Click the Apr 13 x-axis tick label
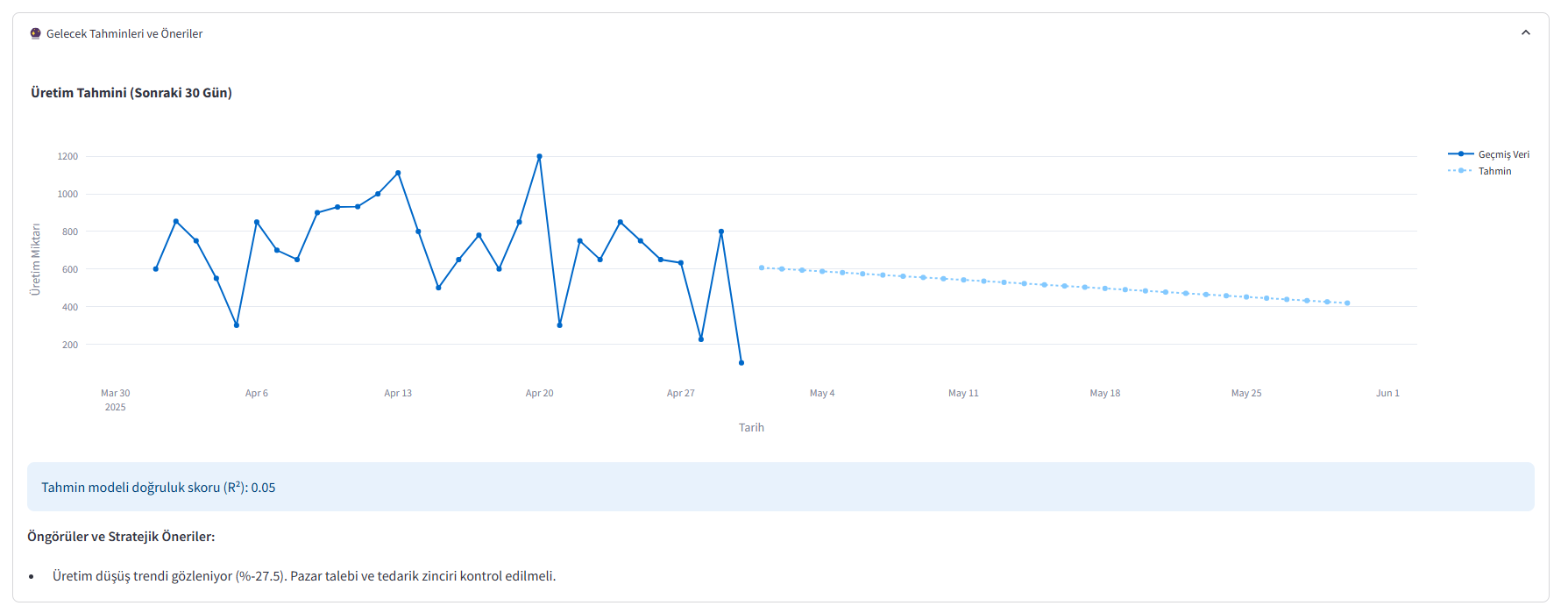The image size is (1568, 613). [x=398, y=393]
